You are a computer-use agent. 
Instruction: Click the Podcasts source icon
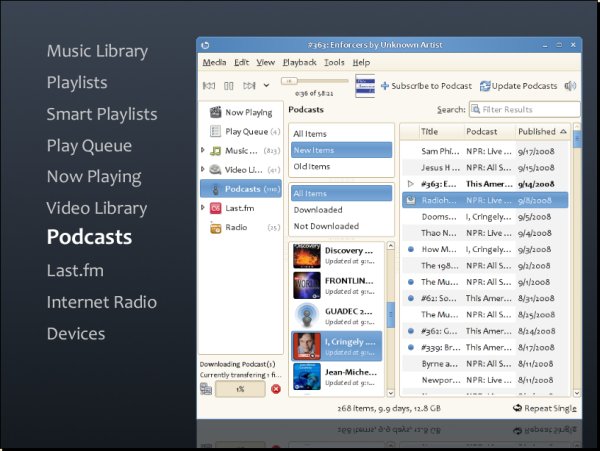click(x=215, y=189)
